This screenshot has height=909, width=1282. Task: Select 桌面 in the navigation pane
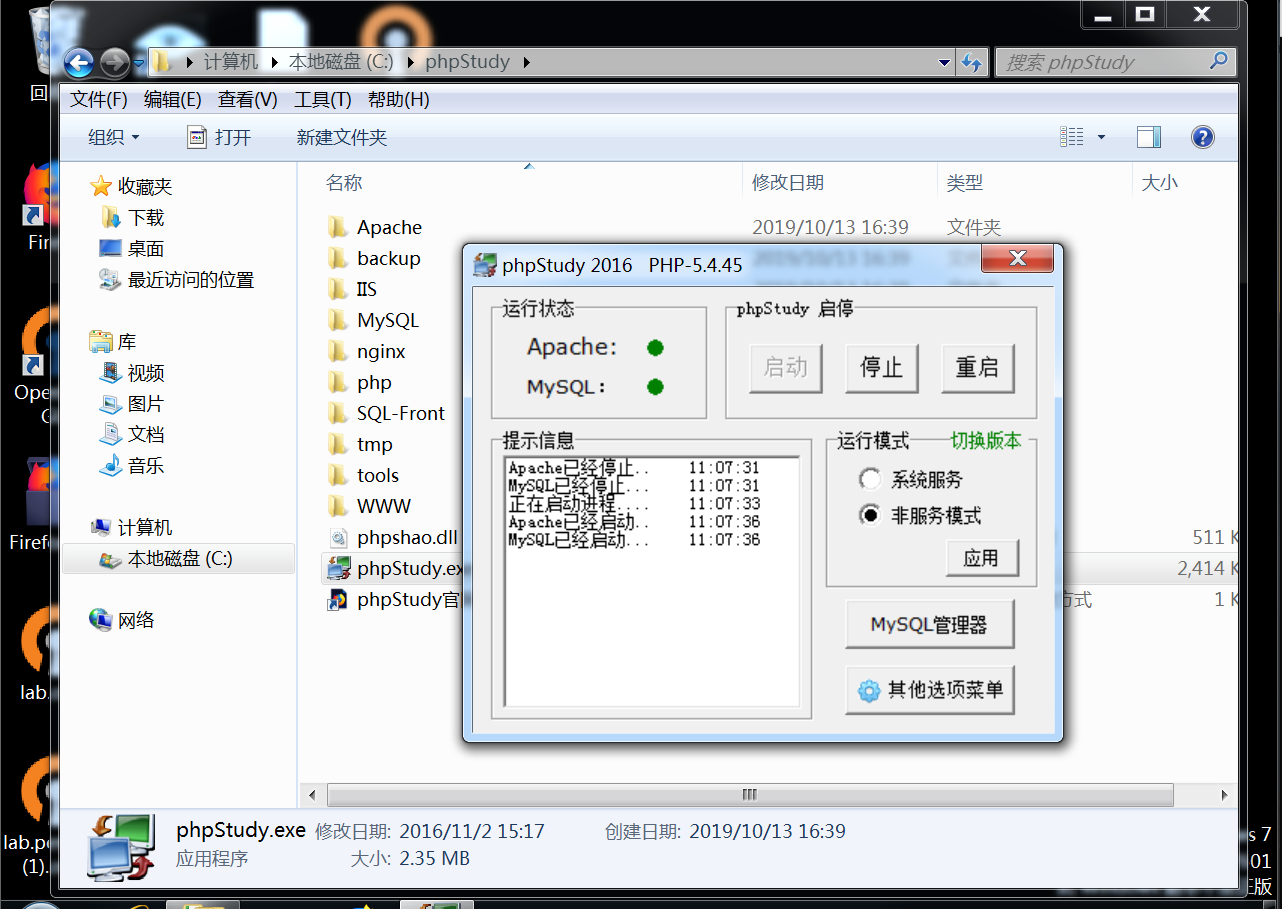point(145,249)
